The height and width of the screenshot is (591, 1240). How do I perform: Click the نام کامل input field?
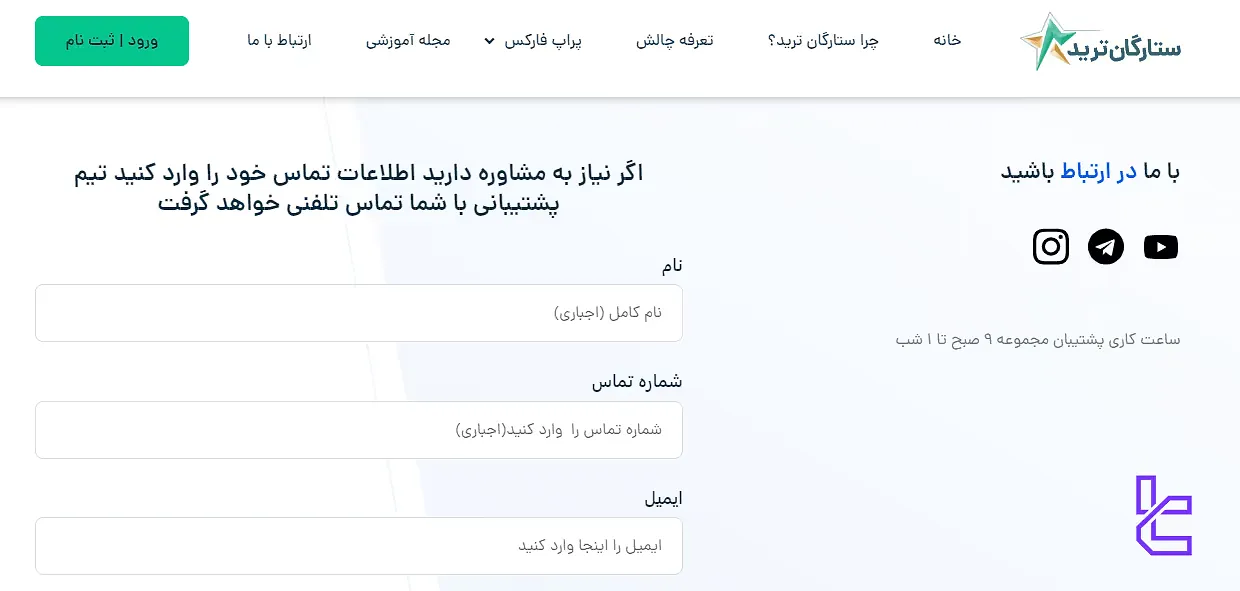click(359, 312)
